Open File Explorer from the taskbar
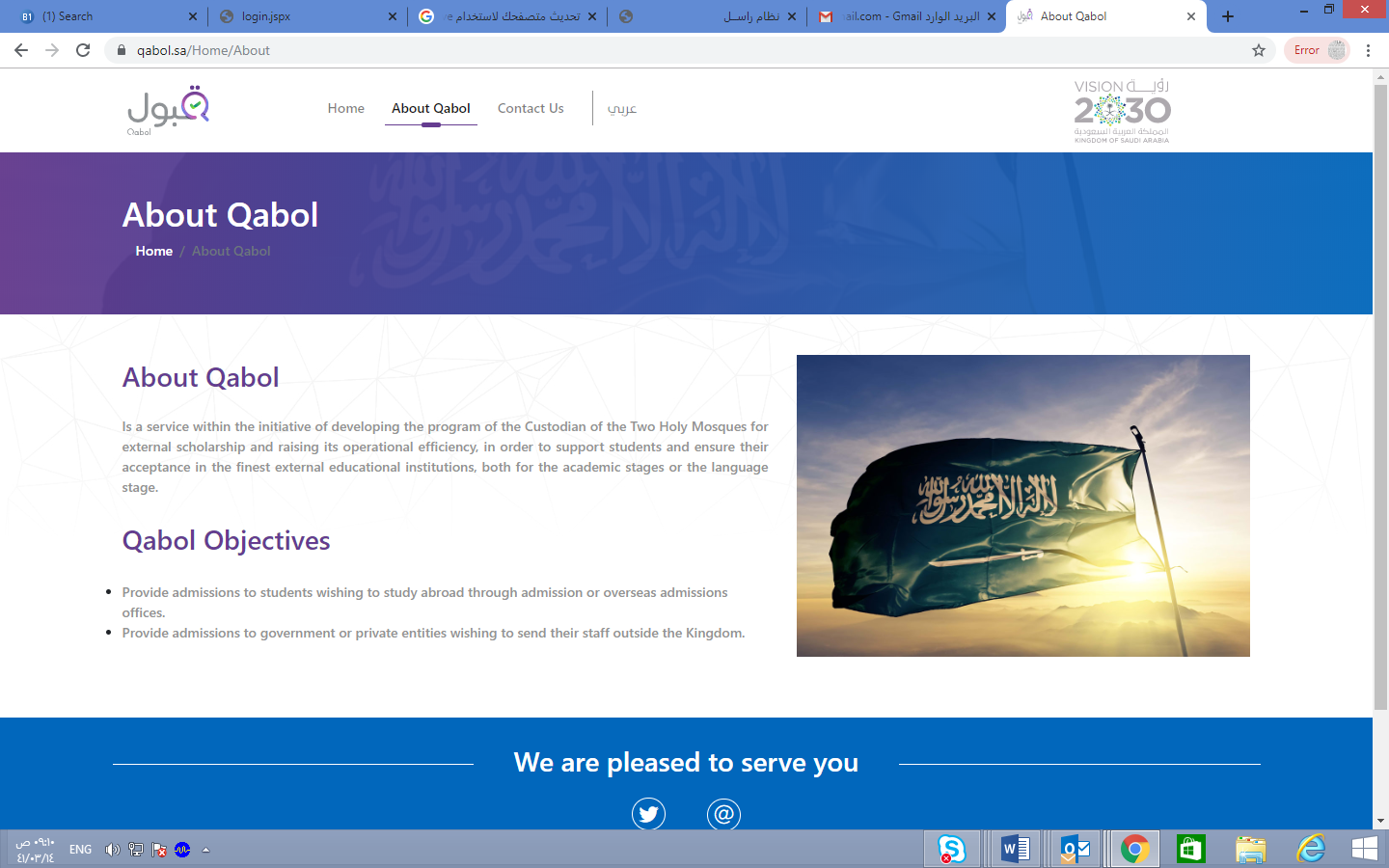 [1251, 849]
